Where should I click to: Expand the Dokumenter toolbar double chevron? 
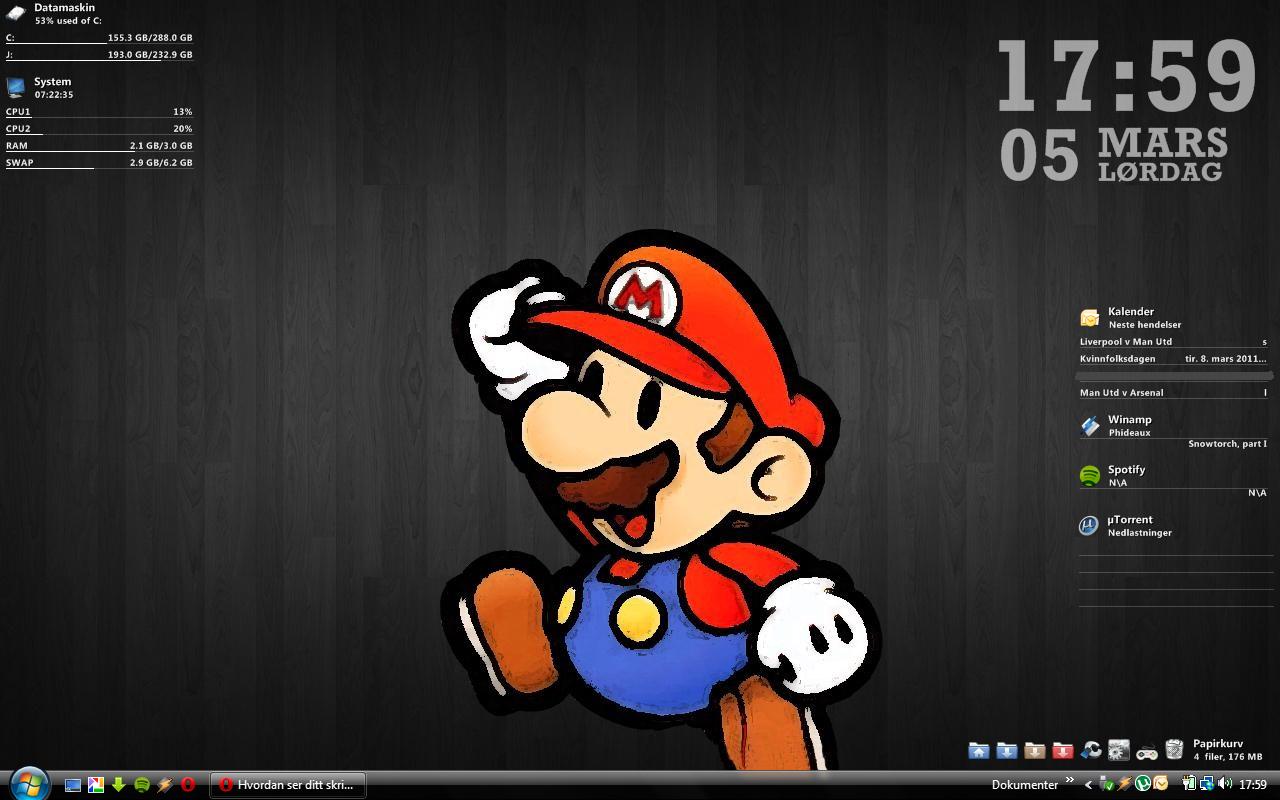point(1069,780)
